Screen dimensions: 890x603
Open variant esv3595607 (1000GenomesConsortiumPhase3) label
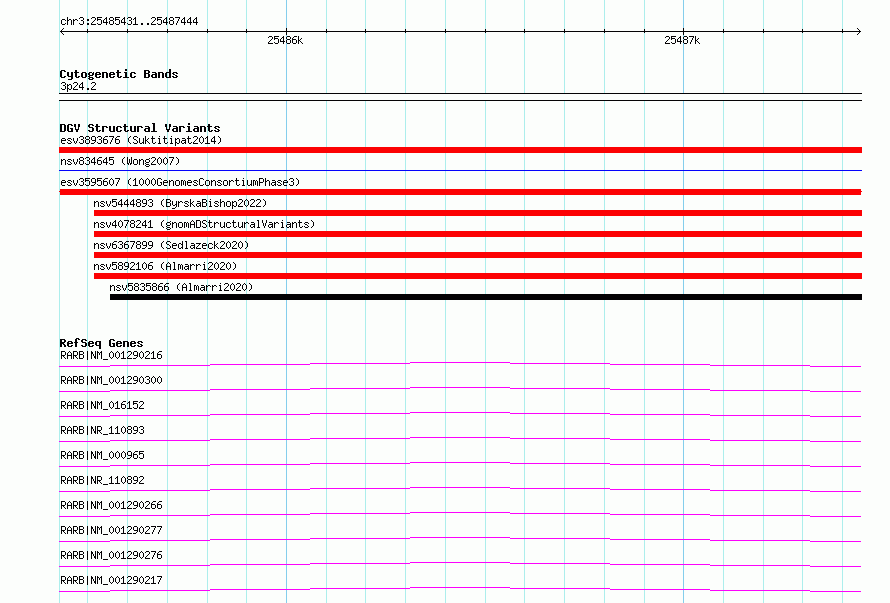[180, 182]
